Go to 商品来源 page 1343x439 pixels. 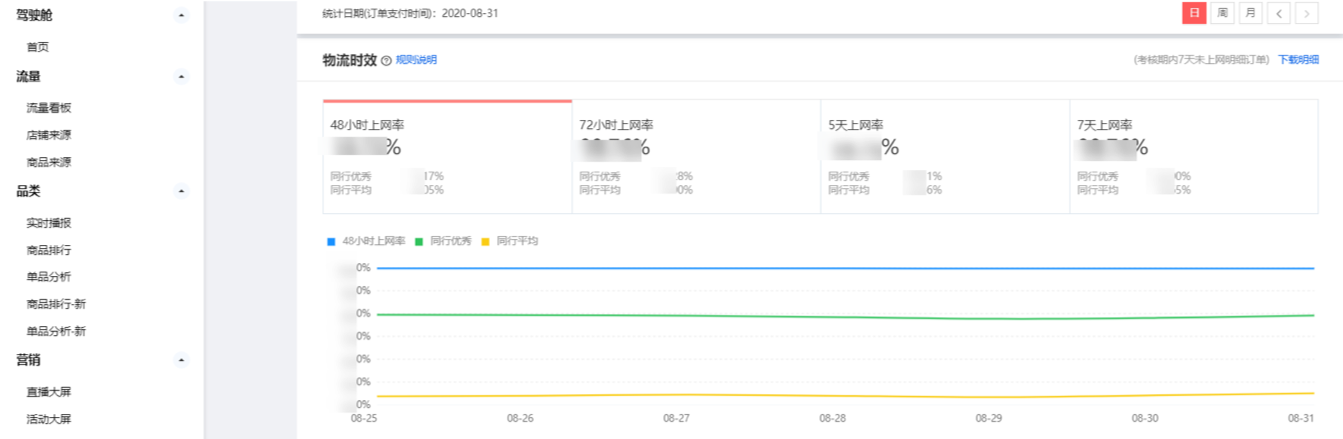tap(49, 162)
